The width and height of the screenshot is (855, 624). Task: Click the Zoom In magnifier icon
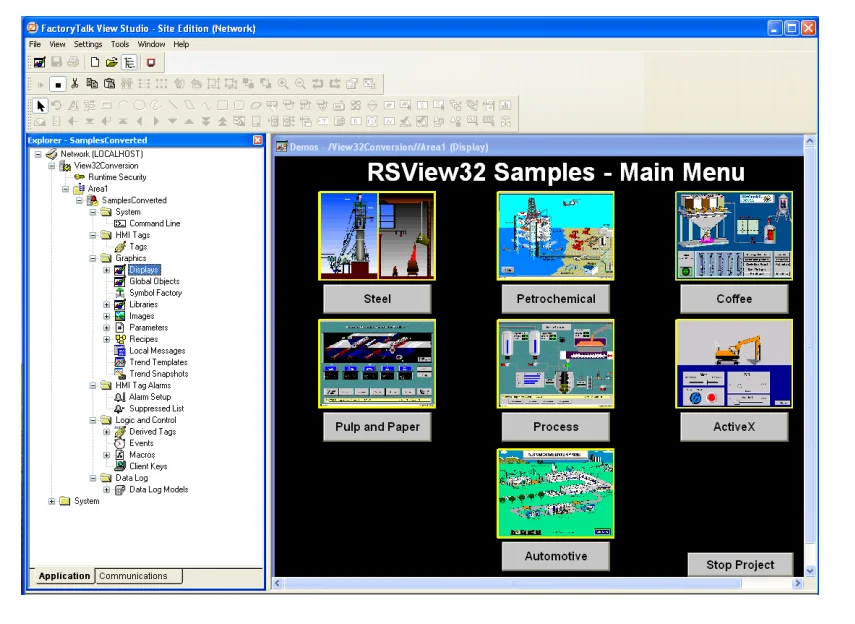pos(283,84)
